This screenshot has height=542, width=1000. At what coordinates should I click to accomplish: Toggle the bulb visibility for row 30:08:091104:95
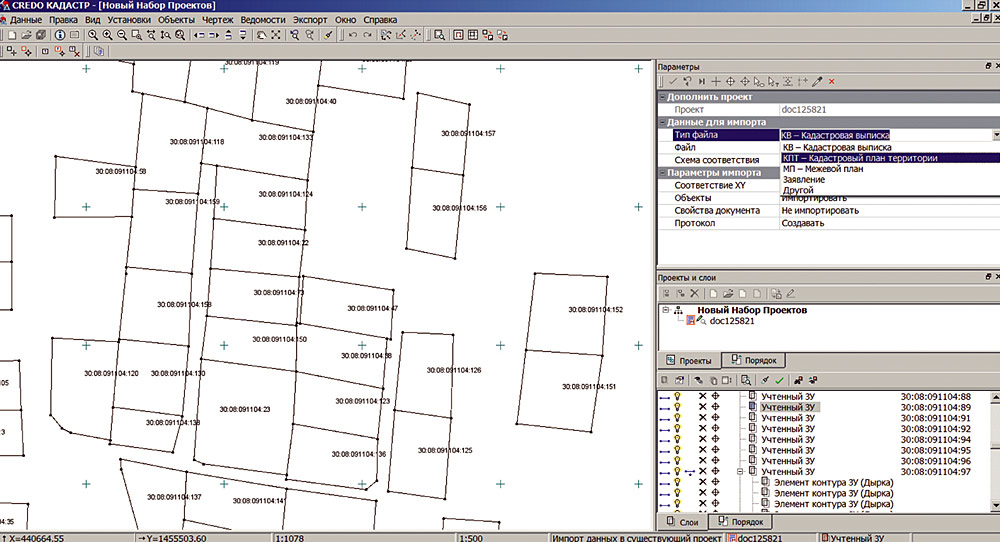pyautogui.click(x=677, y=450)
